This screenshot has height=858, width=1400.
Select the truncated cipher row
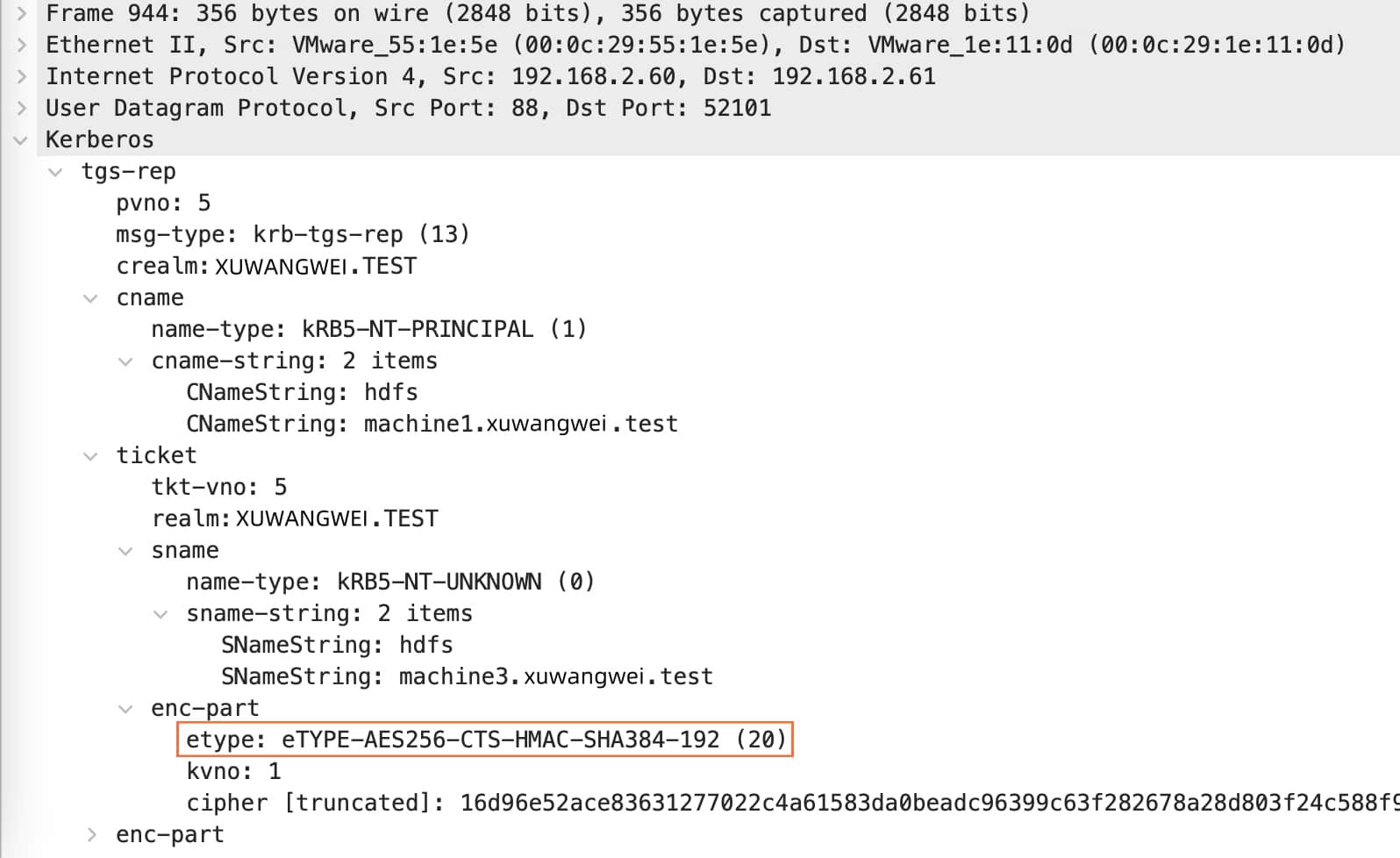point(793,803)
